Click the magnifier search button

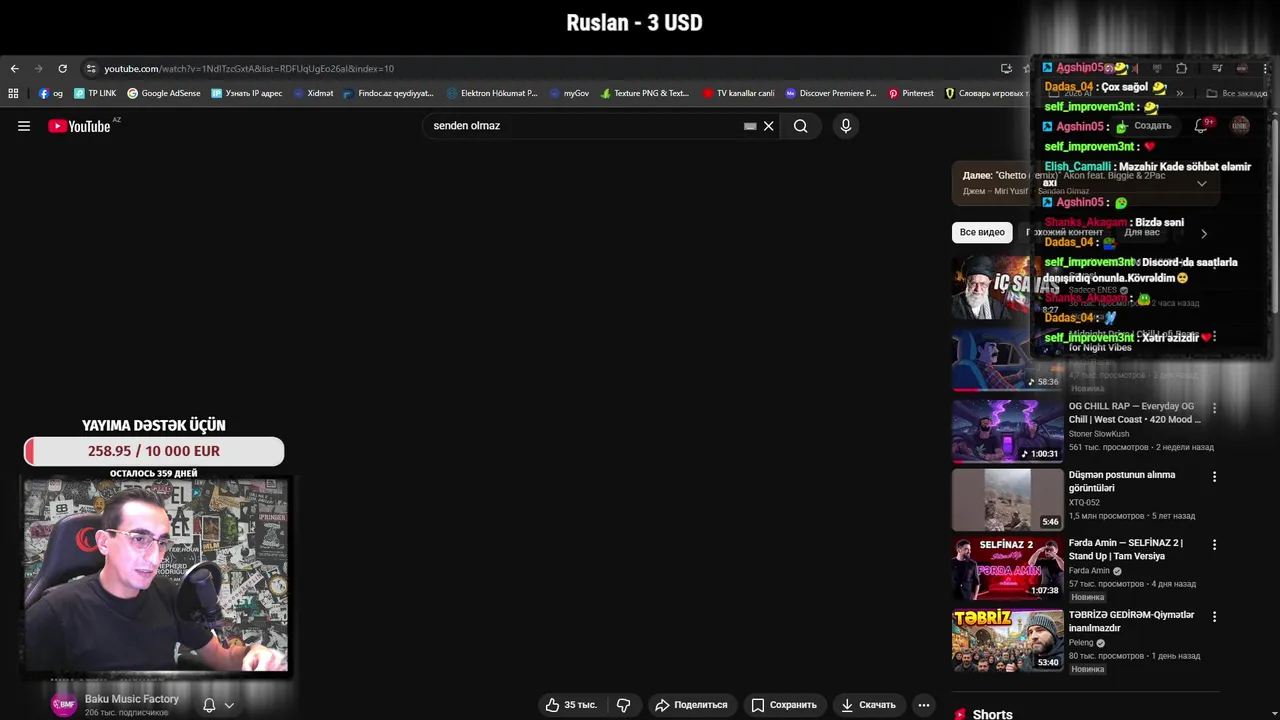tap(801, 126)
